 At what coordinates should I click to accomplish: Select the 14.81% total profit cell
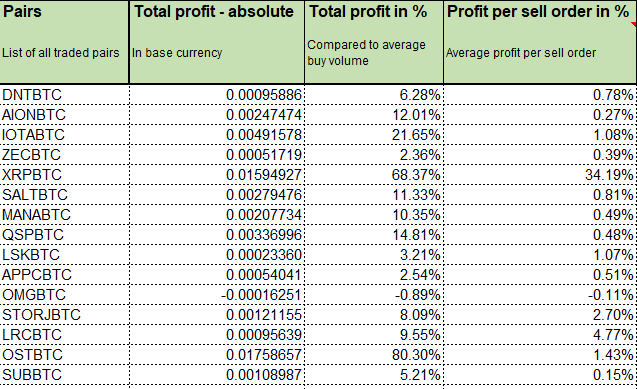tap(374, 234)
